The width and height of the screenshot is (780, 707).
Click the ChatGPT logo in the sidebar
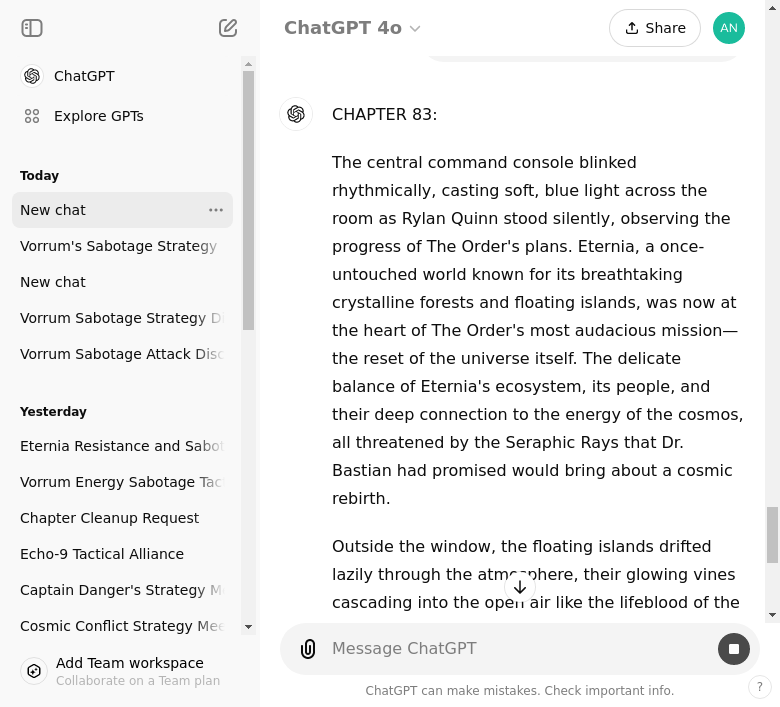pos(32,76)
